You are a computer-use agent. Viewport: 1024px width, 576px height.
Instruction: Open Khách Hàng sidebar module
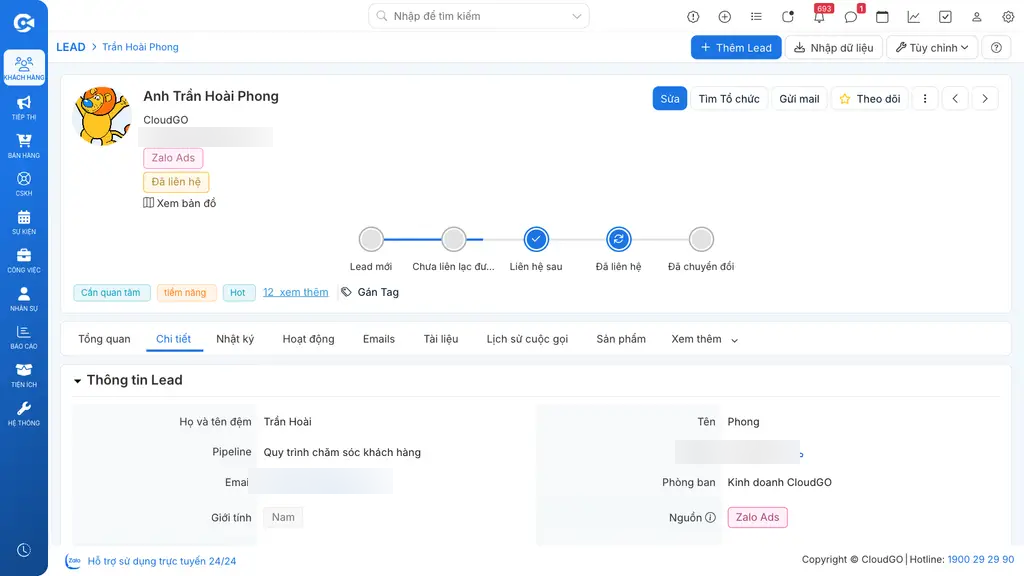24,67
